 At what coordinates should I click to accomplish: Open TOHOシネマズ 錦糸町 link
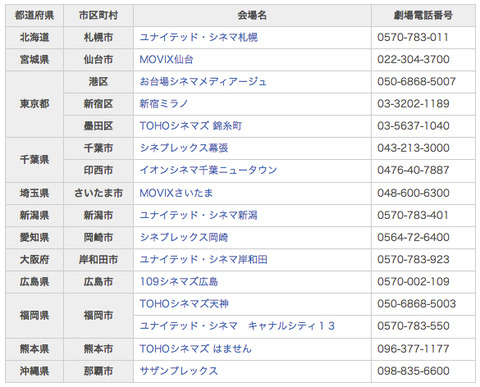(190, 126)
